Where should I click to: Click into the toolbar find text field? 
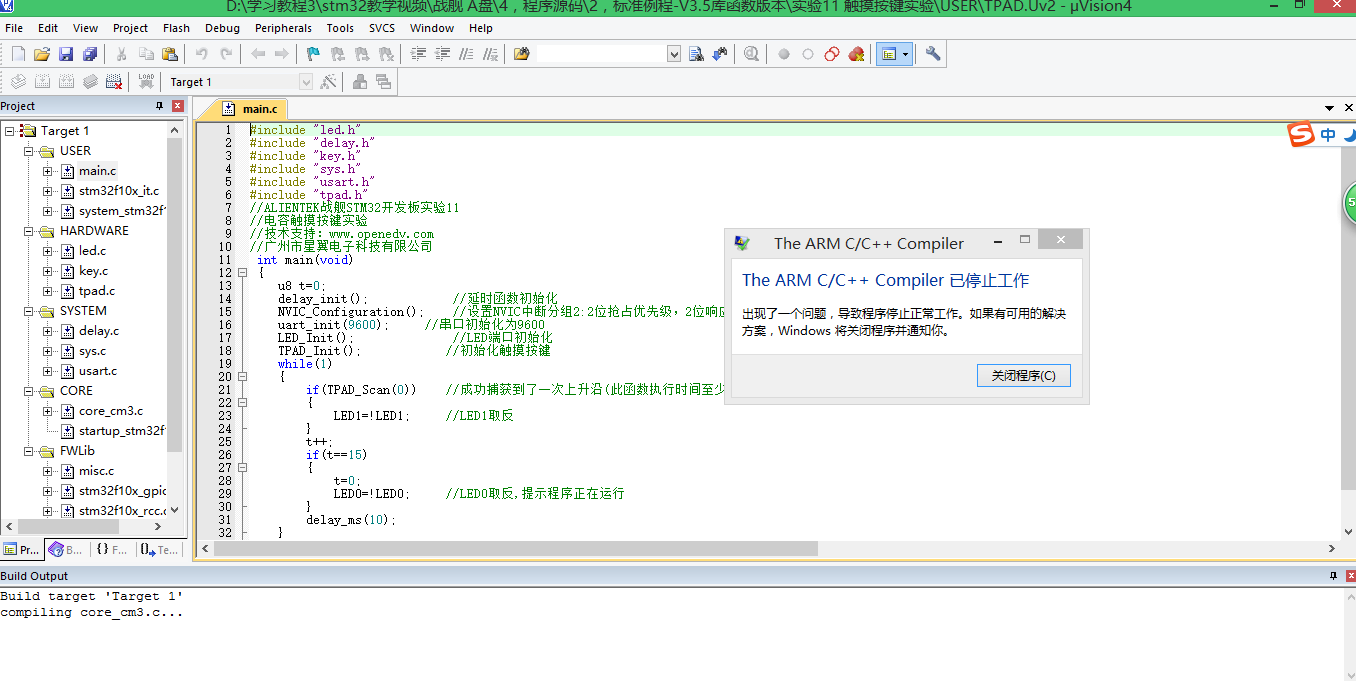tap(601, 54)
